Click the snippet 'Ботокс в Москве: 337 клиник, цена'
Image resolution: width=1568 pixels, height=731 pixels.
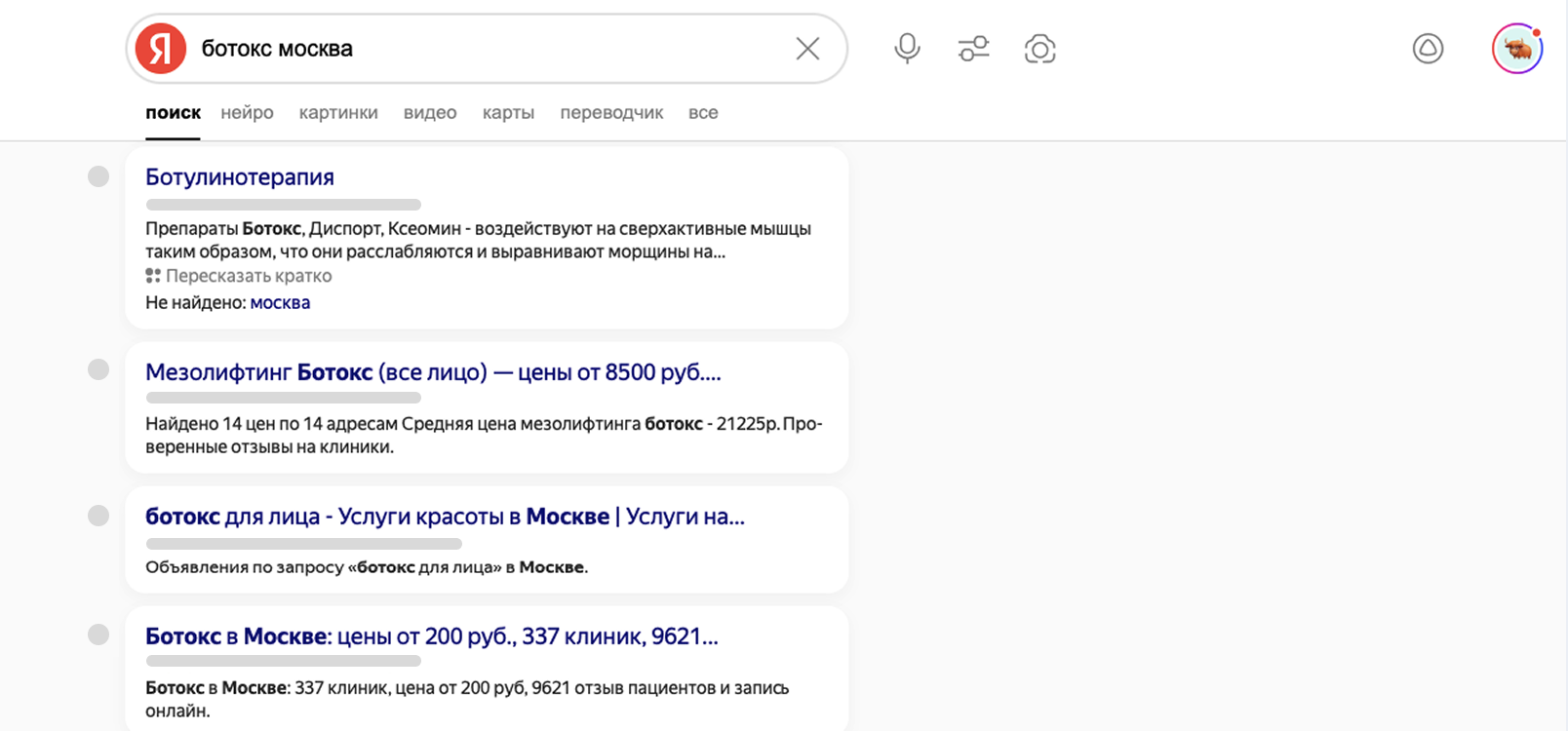pos(467,699)
